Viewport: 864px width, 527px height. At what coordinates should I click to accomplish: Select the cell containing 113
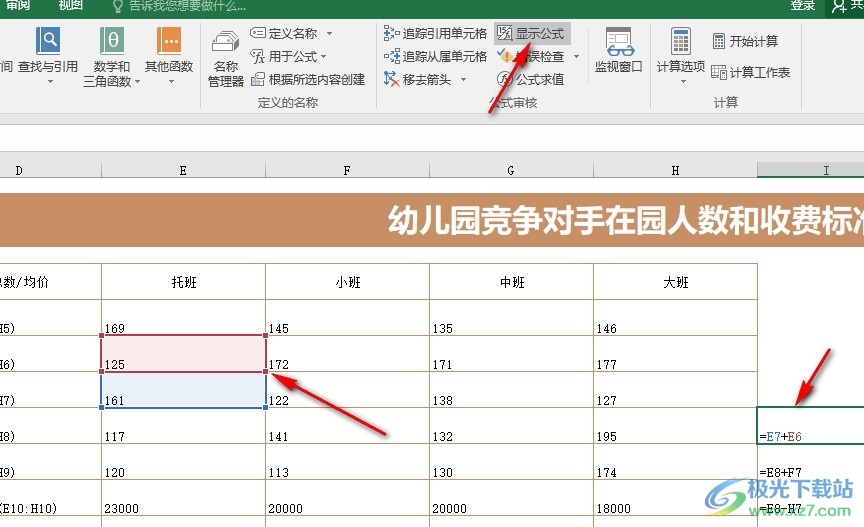click(348, 462)
